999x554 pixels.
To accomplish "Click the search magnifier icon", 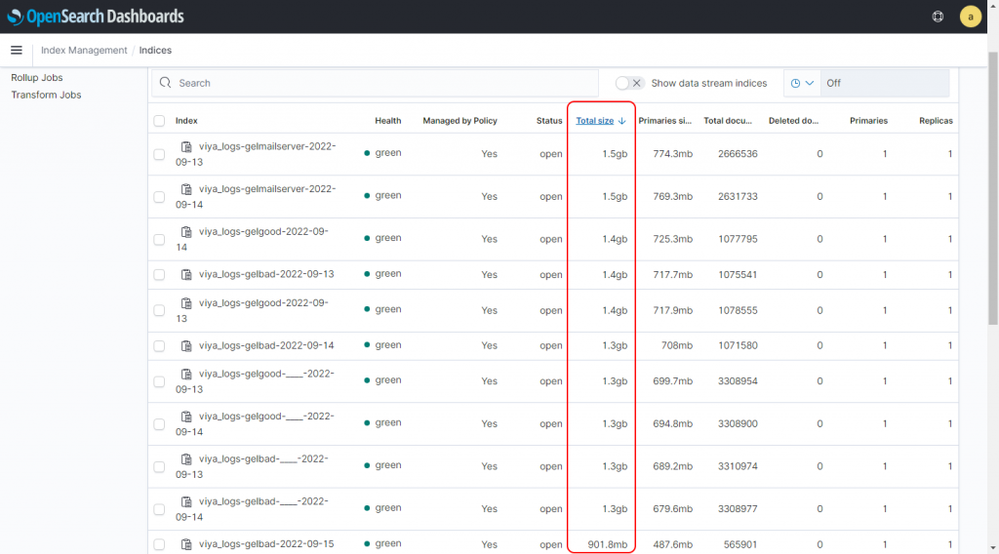I will (x=166, y=83).
